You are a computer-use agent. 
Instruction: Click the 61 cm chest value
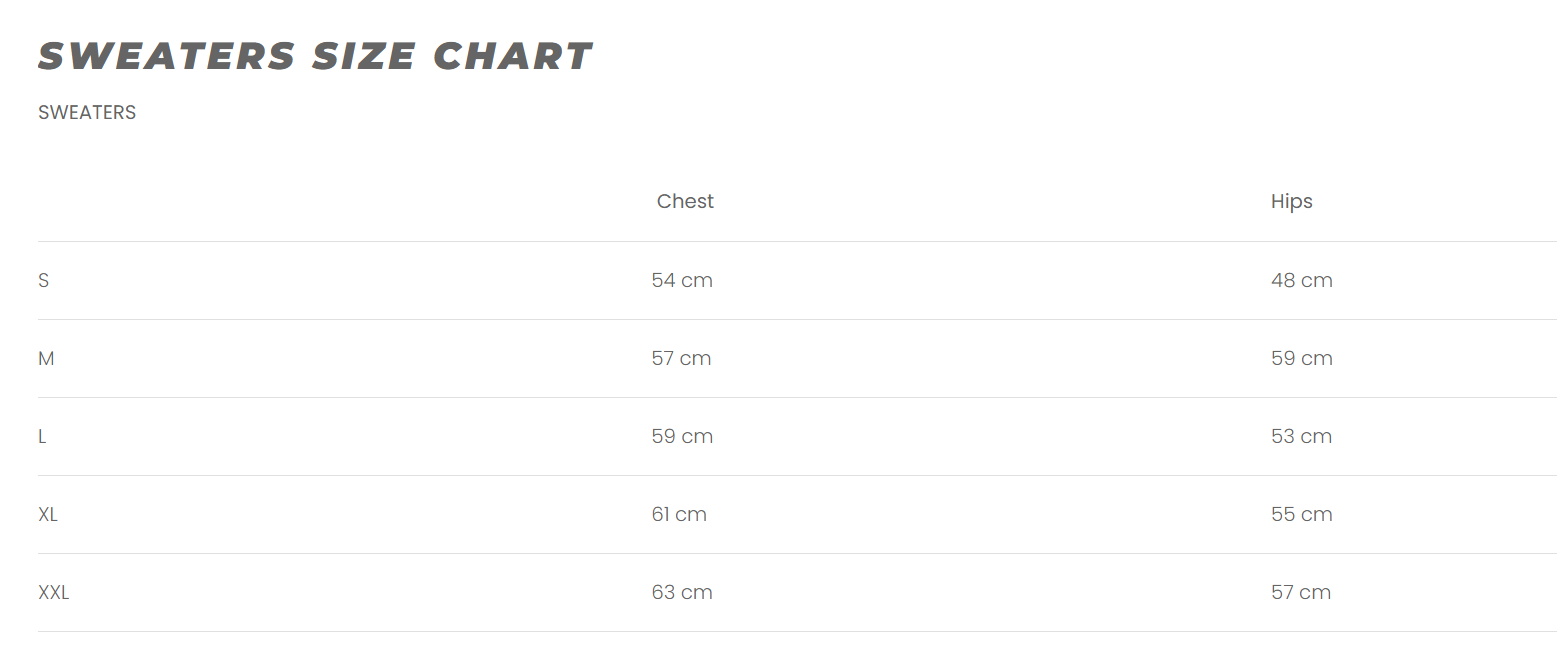[x=679, y=515]
